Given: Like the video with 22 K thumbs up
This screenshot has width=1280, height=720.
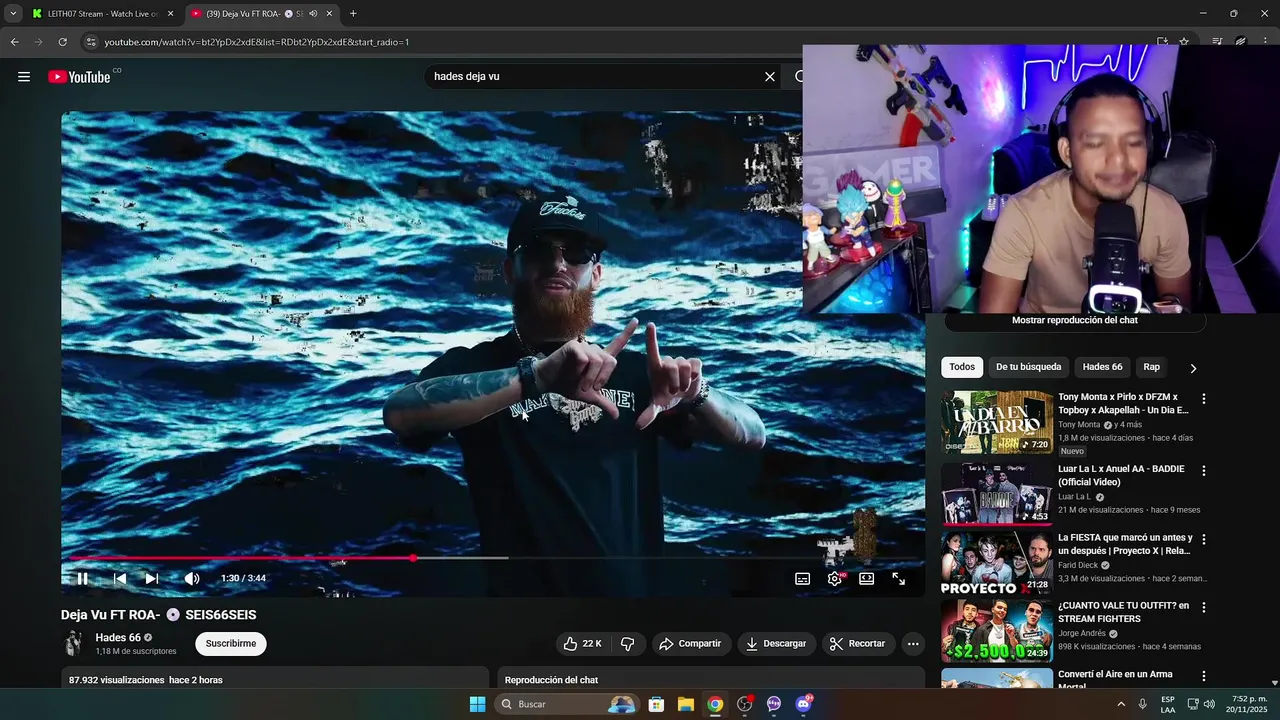Looking at the screenshot, I should (583, 643).
